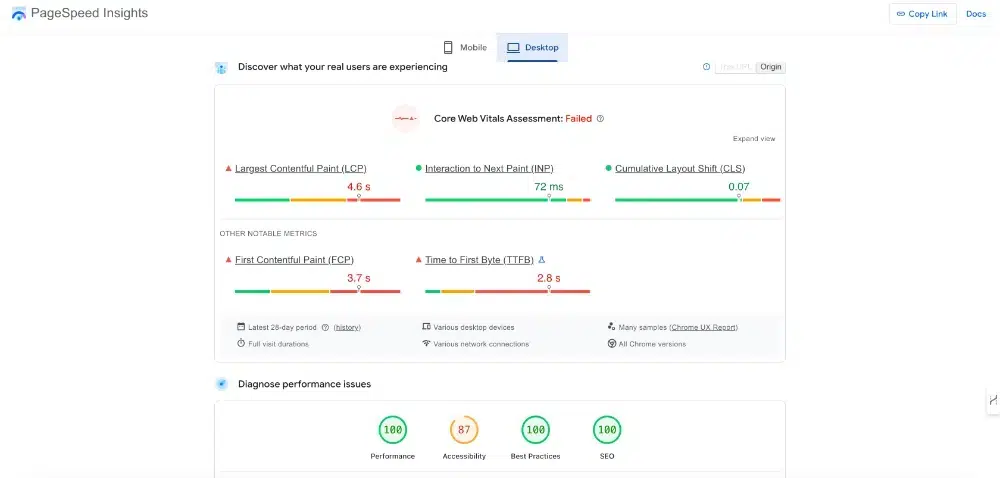The height and width of the screenshot is (478, 1000).
Task: Click the side panel handle on right edge
Action: (993, 400)
